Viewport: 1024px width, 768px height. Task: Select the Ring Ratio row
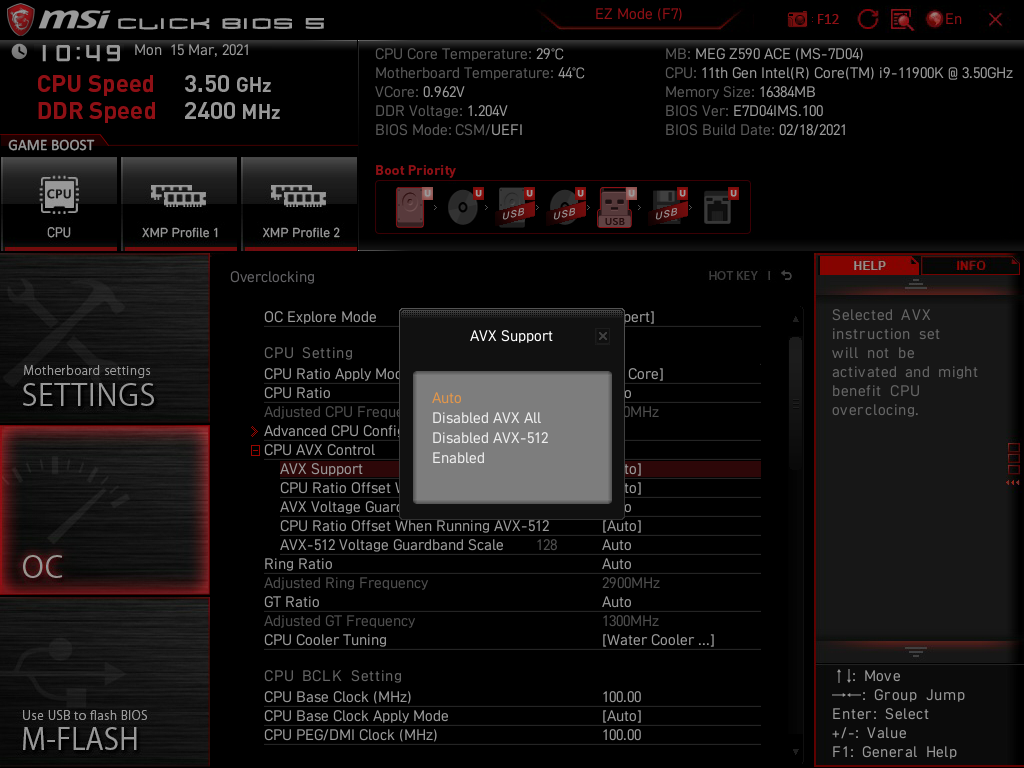(x=512, y=564)
